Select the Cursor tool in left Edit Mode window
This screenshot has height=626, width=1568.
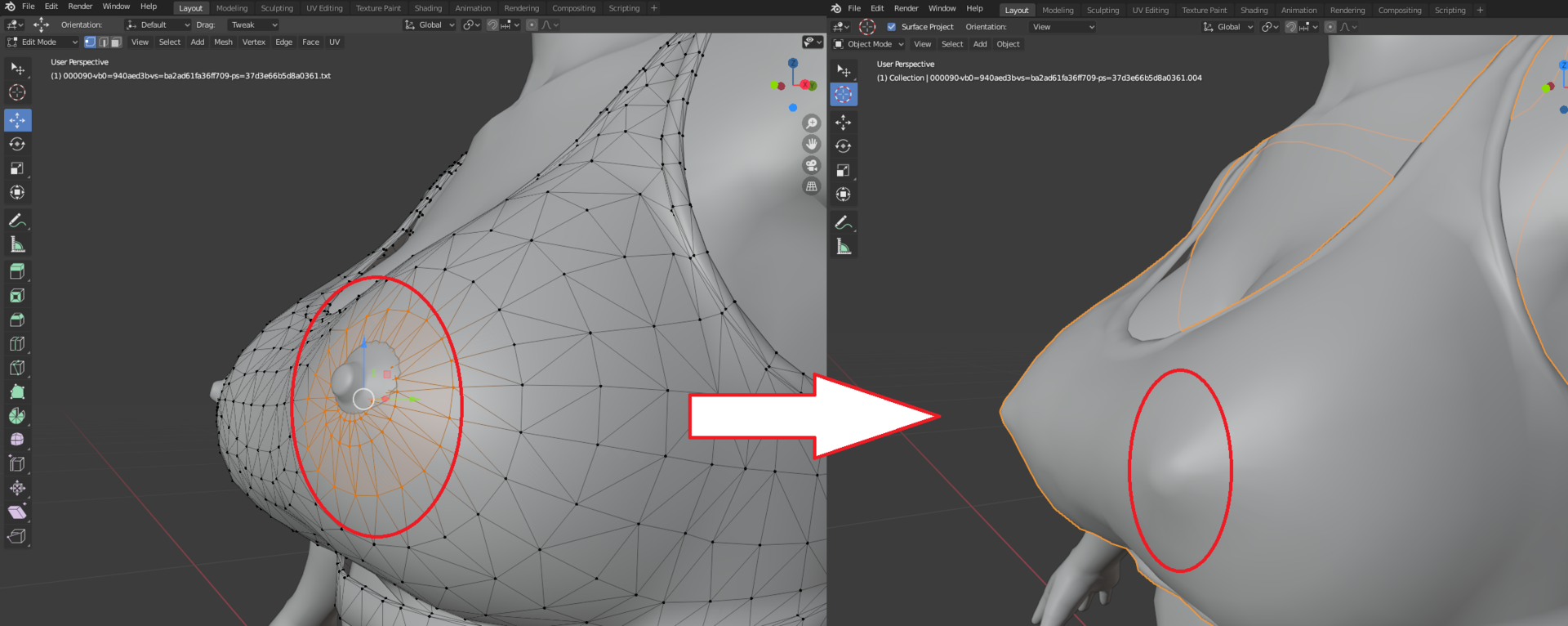click(x=17, y=93)
